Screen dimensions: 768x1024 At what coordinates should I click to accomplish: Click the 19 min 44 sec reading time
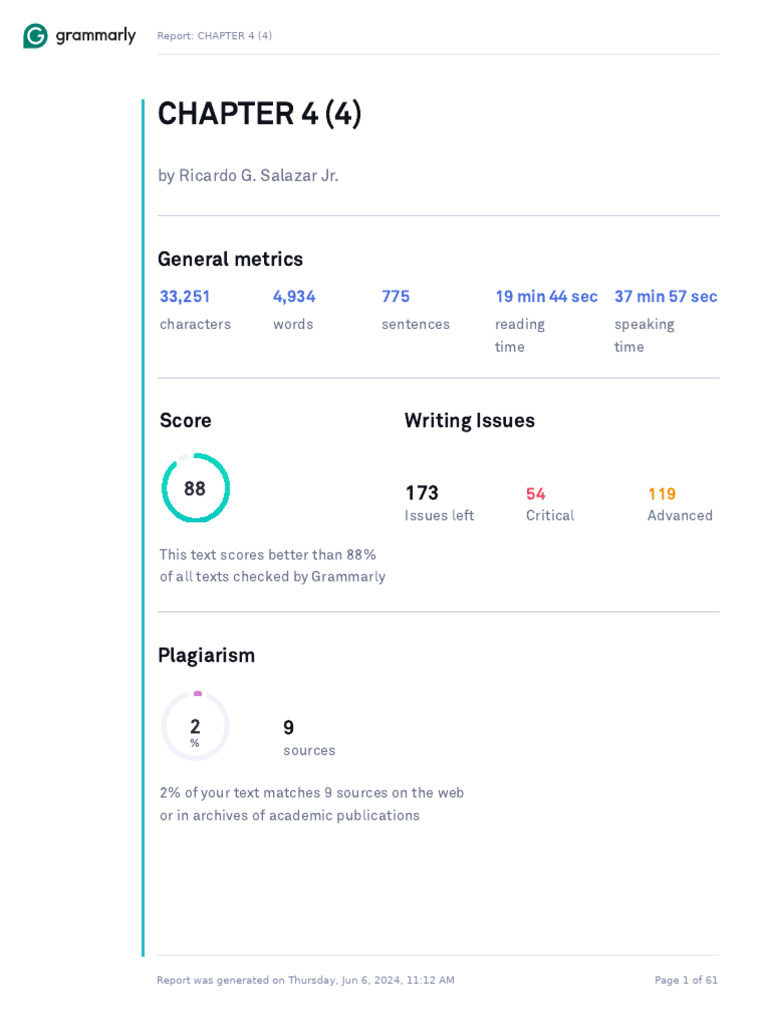coord(546,296)
